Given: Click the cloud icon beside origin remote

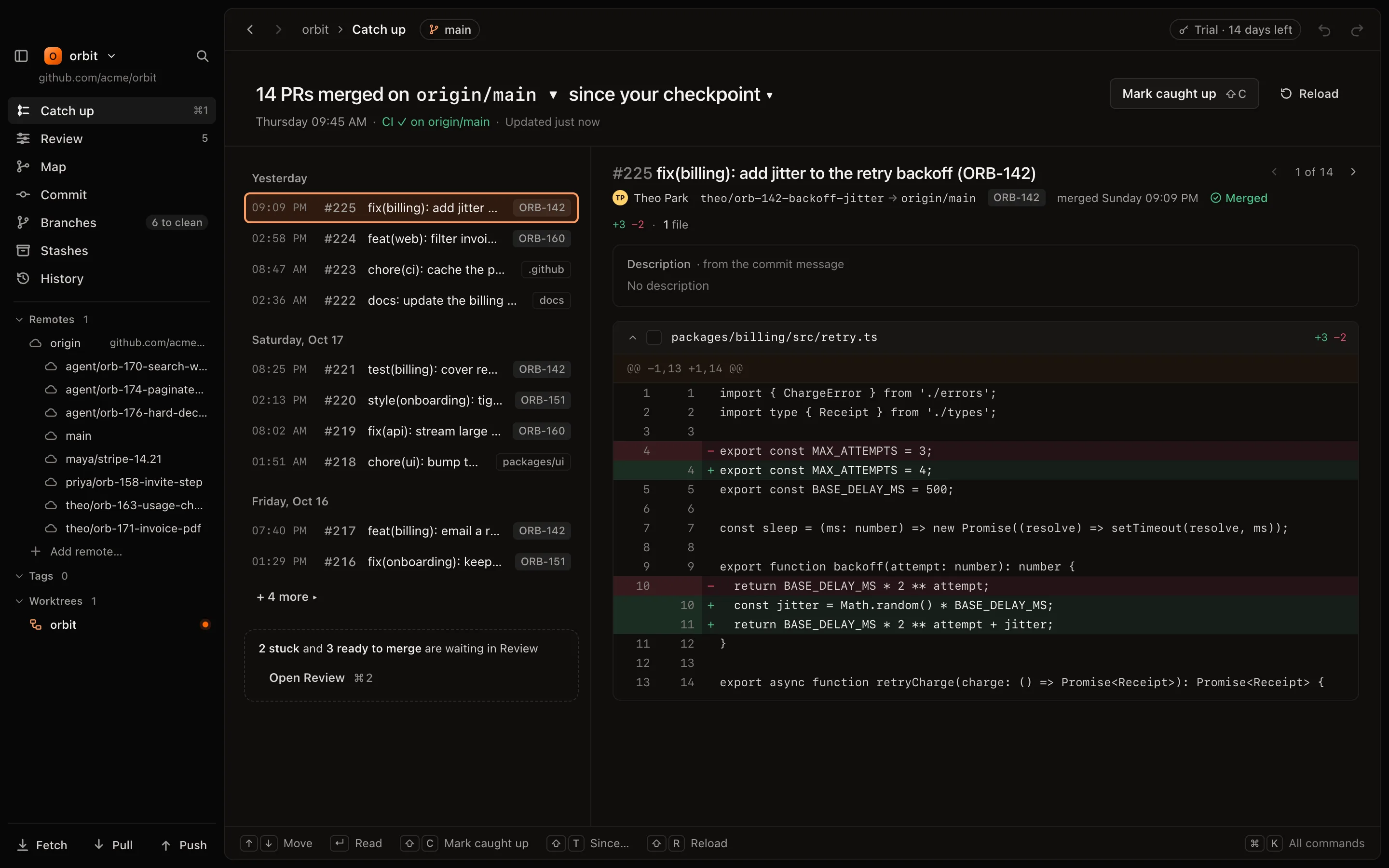Looking at the screenshot, I should tap(36, 343).
